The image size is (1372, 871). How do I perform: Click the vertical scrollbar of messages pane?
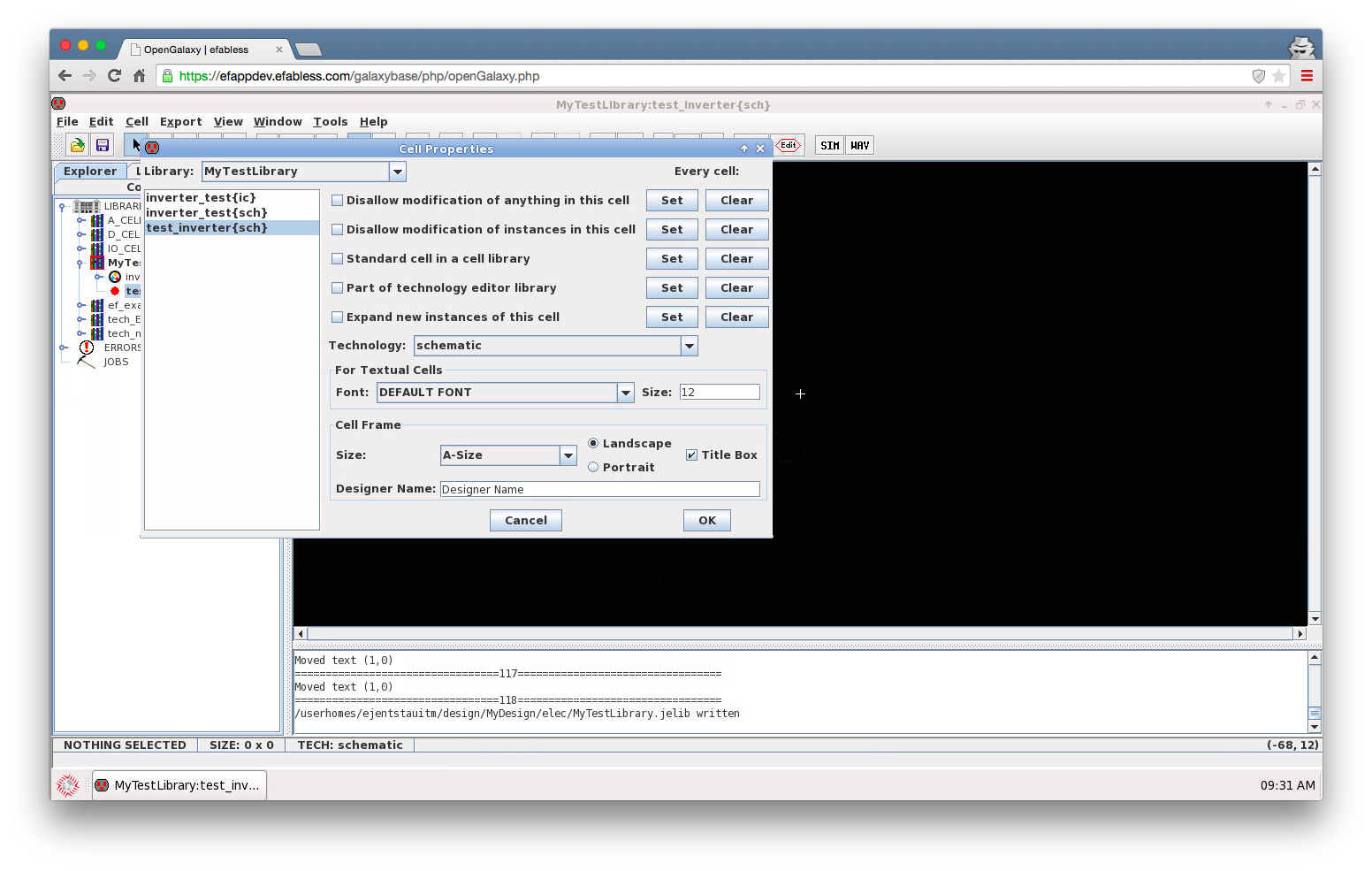click(x=1315, y=692)
